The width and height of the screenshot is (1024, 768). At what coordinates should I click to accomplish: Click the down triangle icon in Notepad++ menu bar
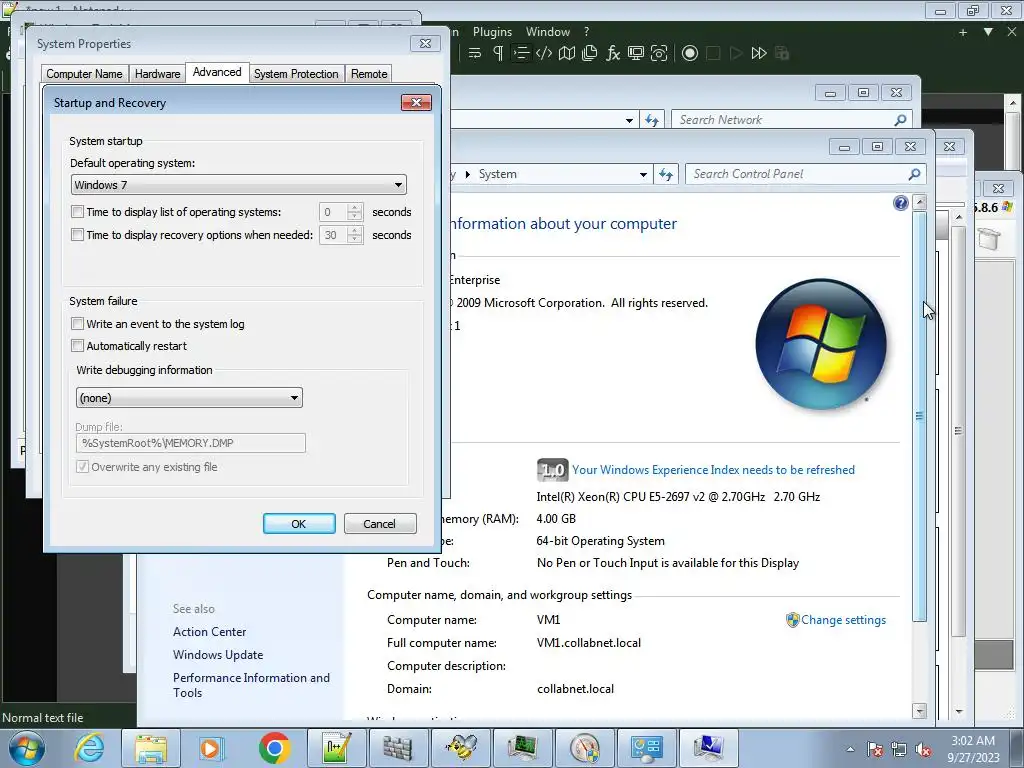pyautogui.click(x=988, y=32)
